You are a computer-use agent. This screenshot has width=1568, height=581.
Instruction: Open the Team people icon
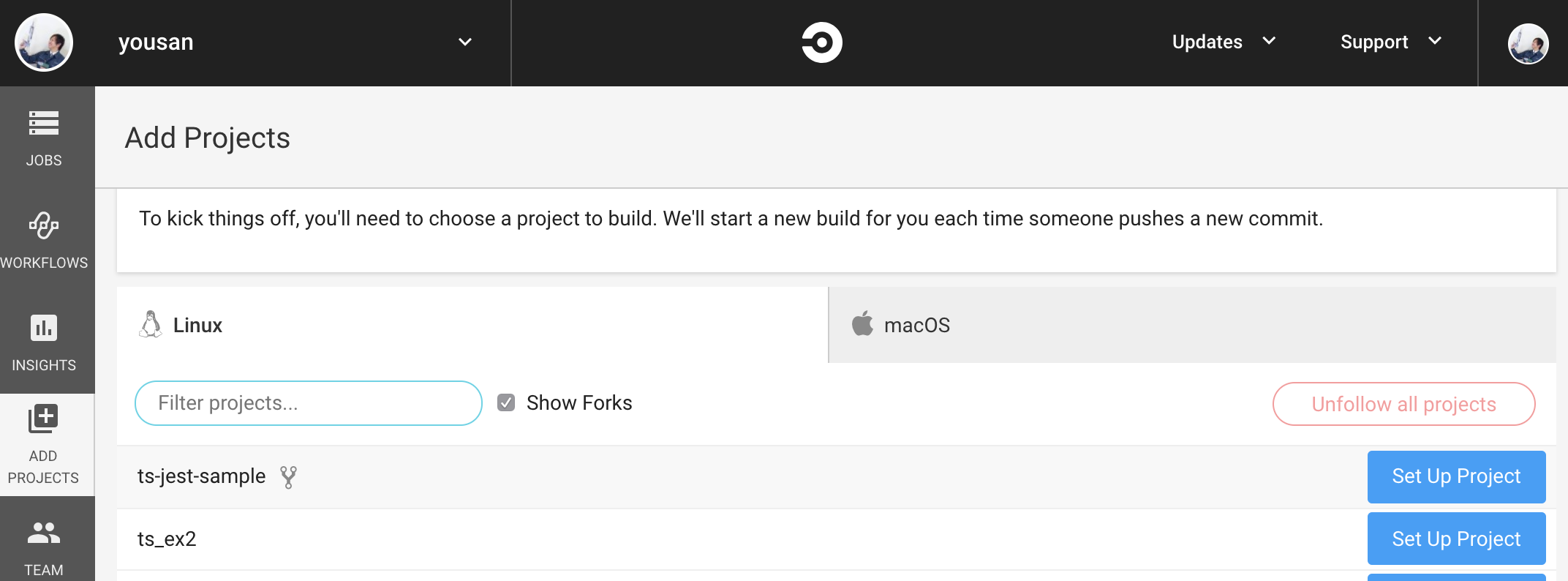coord(44,533)
